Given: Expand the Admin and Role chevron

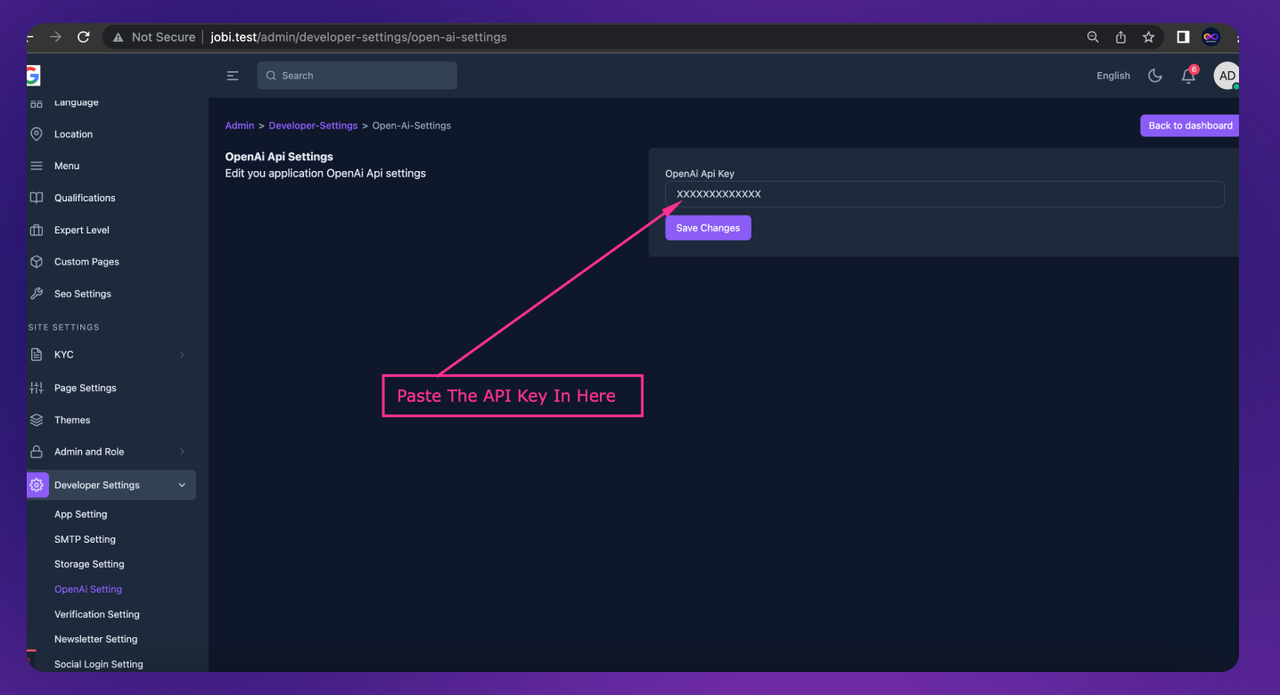Looking at the screenshot, I should coord(182,452).
